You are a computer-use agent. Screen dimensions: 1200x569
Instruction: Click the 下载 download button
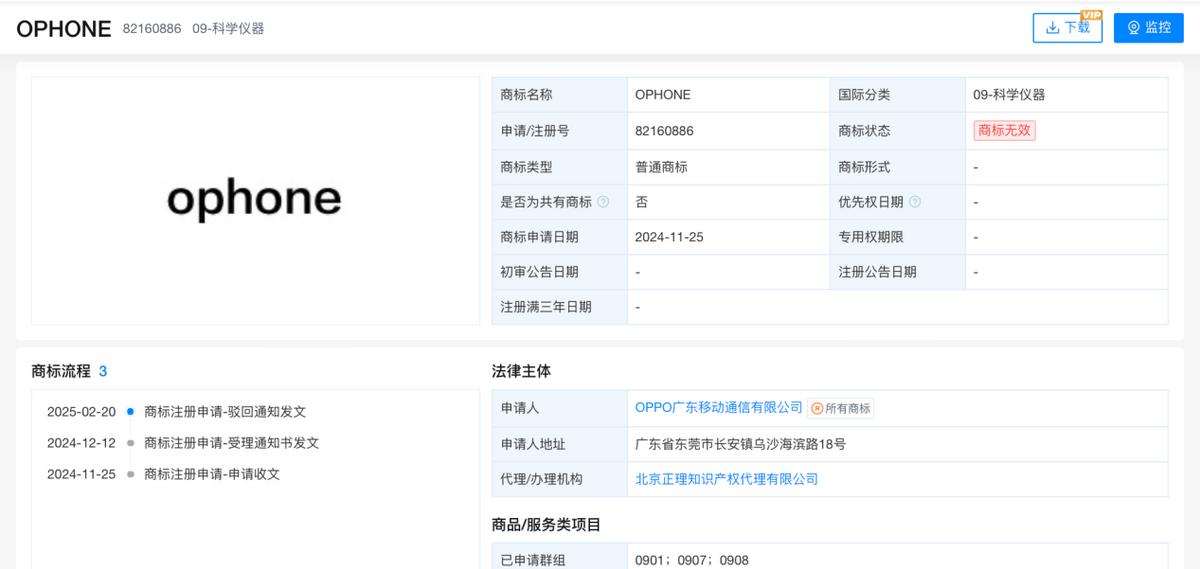pyautogui.click(x=1067, y=28)
